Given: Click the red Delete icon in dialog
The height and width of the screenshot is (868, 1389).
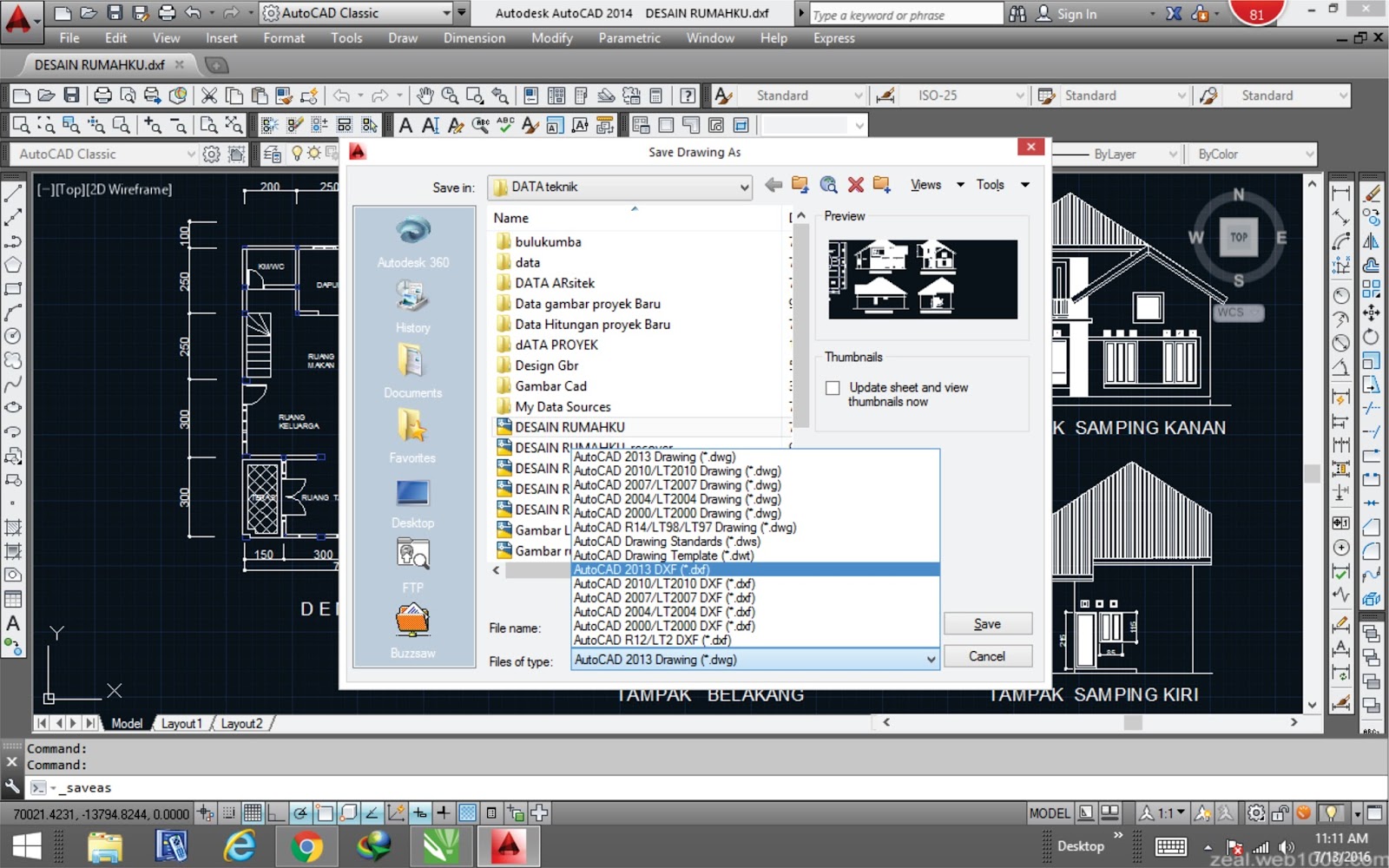Looking at the screenshot, I should (856, 185).
